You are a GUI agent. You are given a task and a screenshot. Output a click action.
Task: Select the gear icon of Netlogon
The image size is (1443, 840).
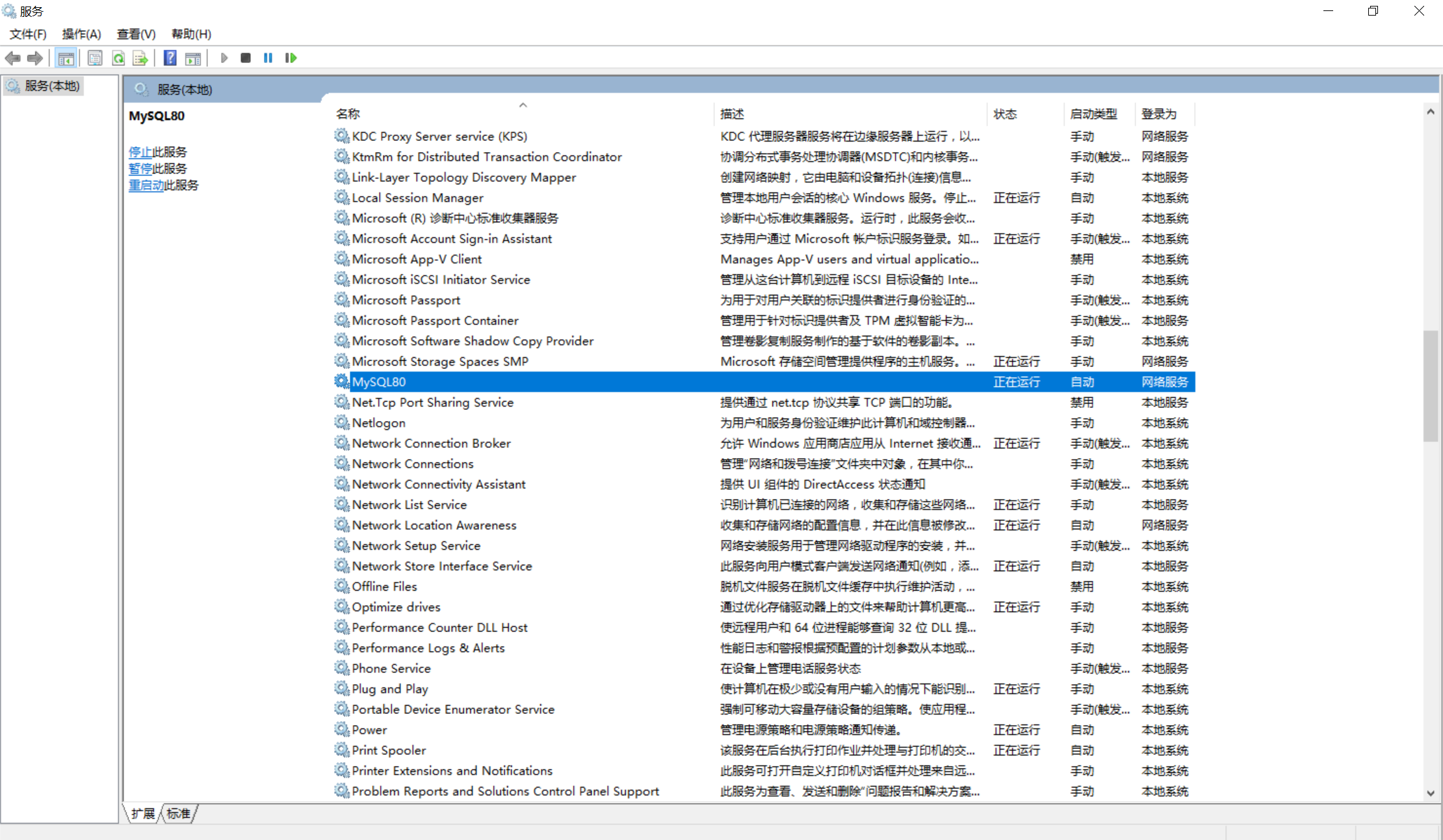coord(342,422)
